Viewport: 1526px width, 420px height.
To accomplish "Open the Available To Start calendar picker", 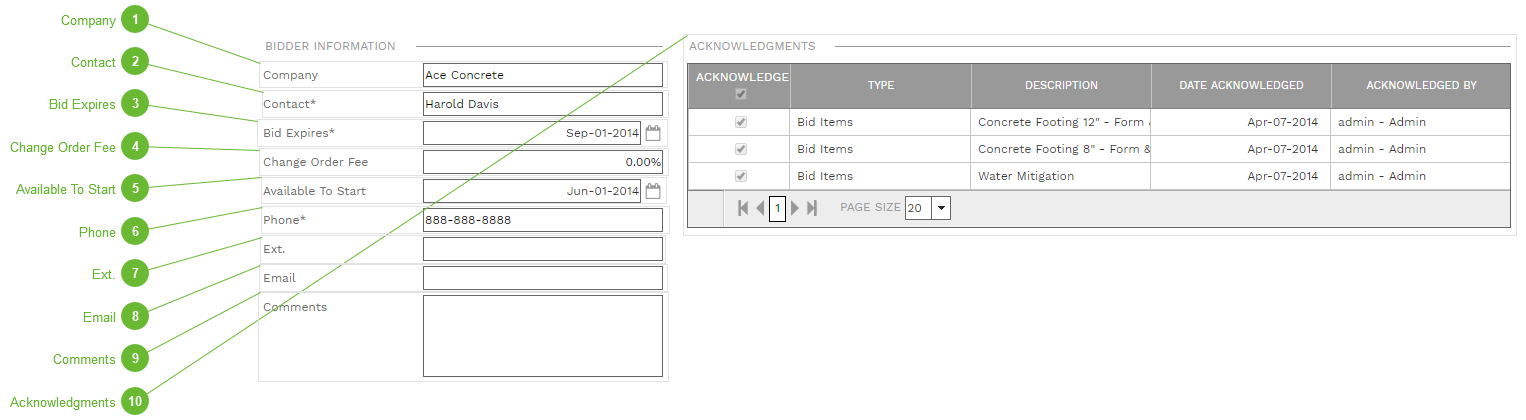I will click(x=653, y=190).
